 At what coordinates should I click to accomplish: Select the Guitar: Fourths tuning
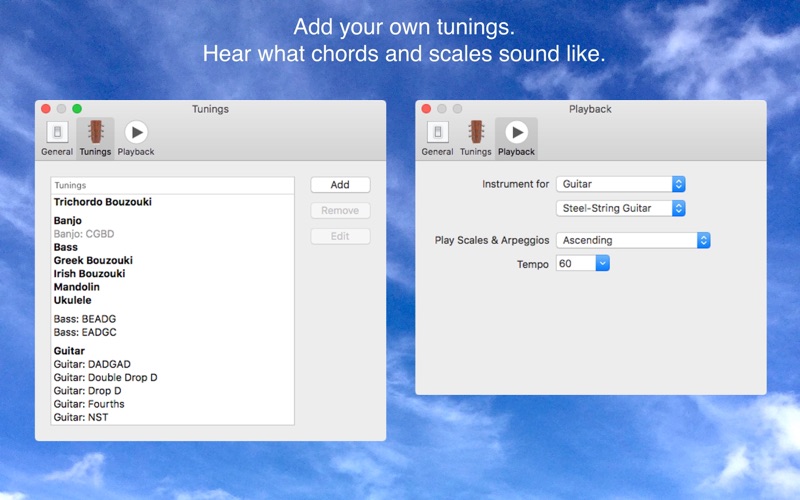point(172,404)
